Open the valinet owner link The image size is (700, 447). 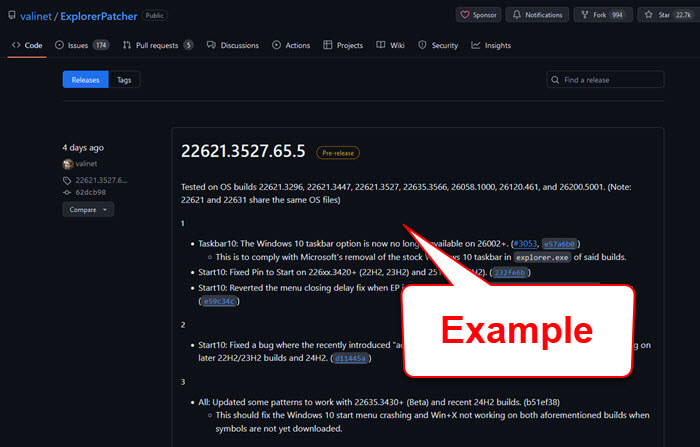coord(36,16)
